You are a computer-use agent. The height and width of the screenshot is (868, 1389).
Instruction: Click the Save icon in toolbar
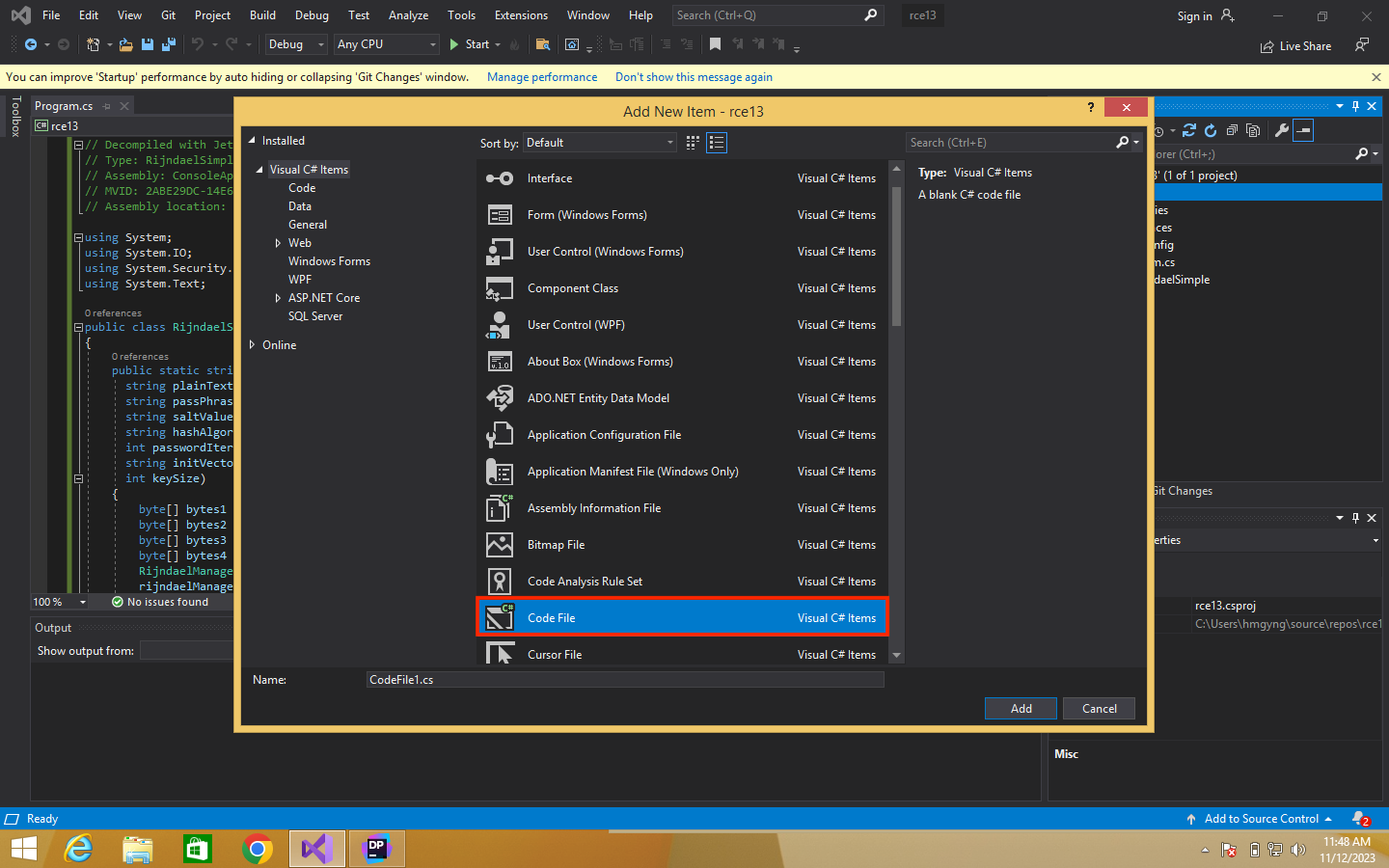pyautogui.click(x=148, y=44)
